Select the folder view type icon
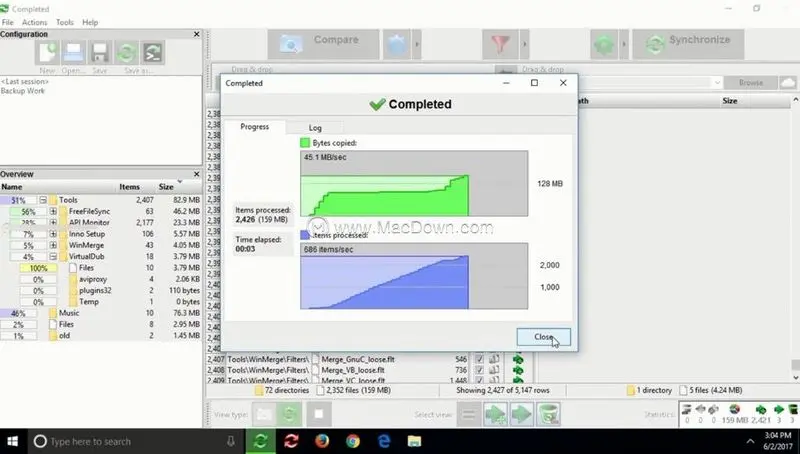800x454 pixels. tap(264, 414)
